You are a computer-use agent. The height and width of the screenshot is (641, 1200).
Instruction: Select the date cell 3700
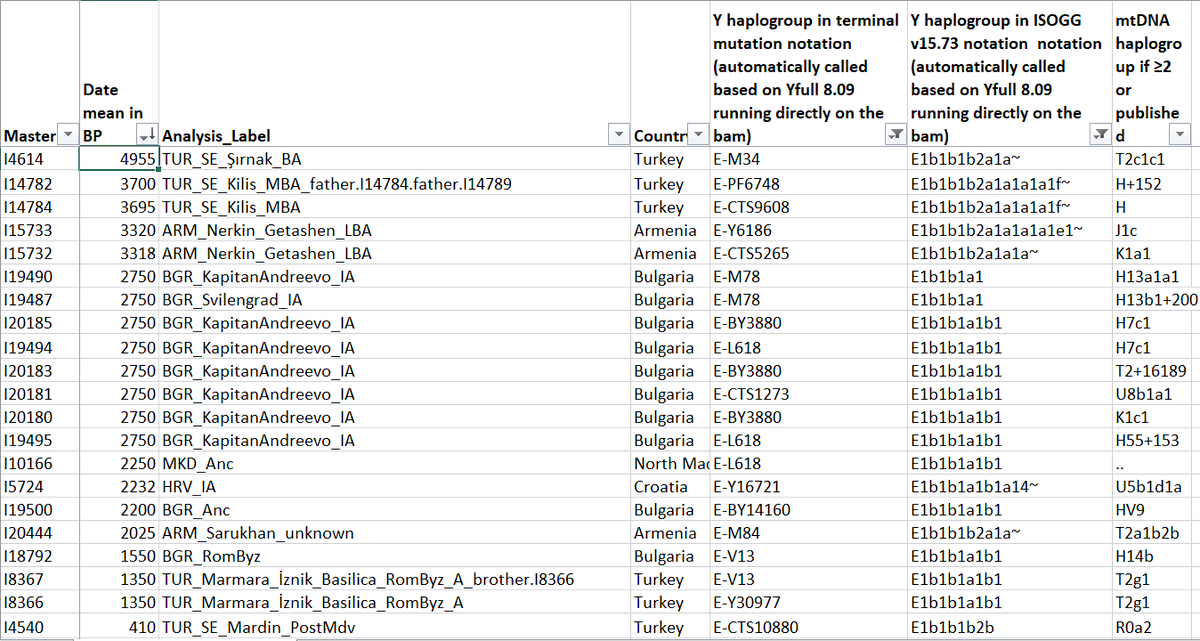119,184
